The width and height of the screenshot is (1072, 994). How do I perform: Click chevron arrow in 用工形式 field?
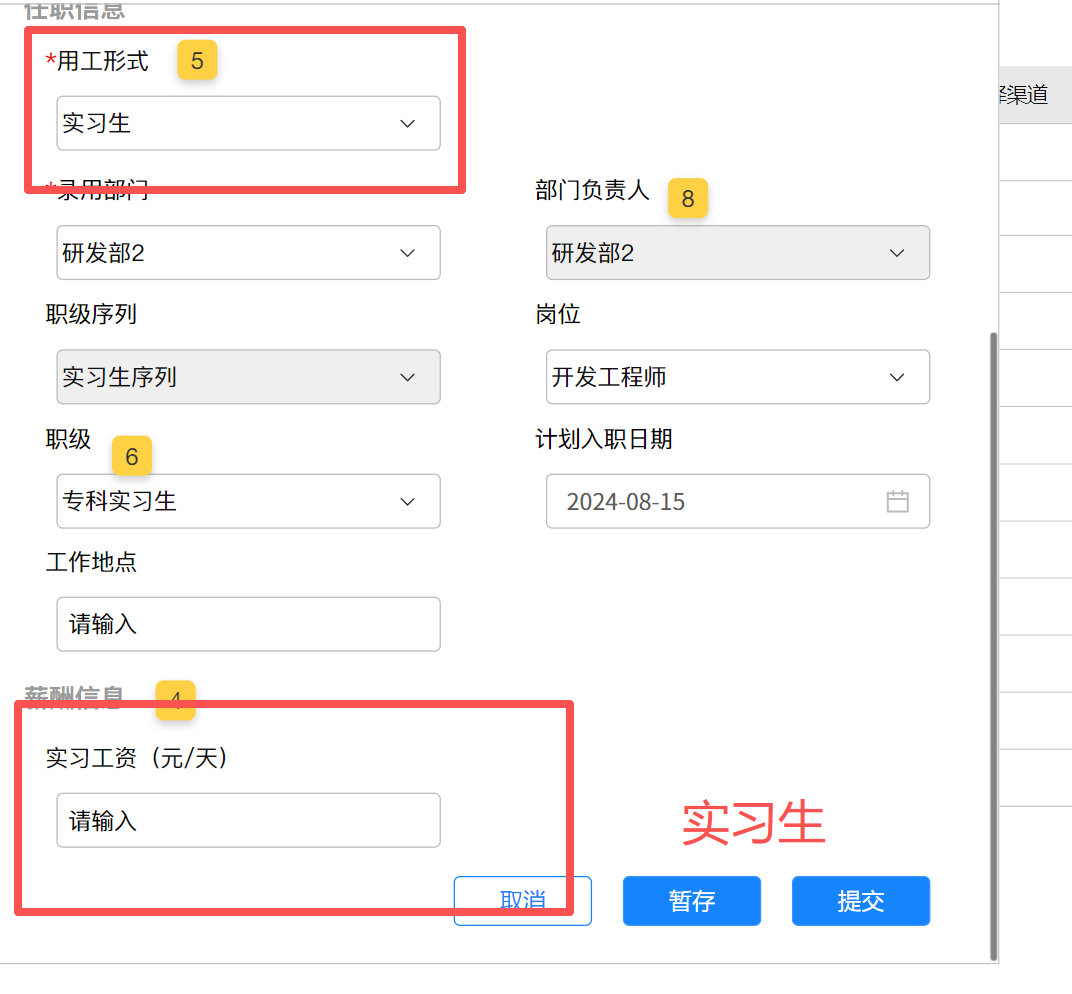407,123
